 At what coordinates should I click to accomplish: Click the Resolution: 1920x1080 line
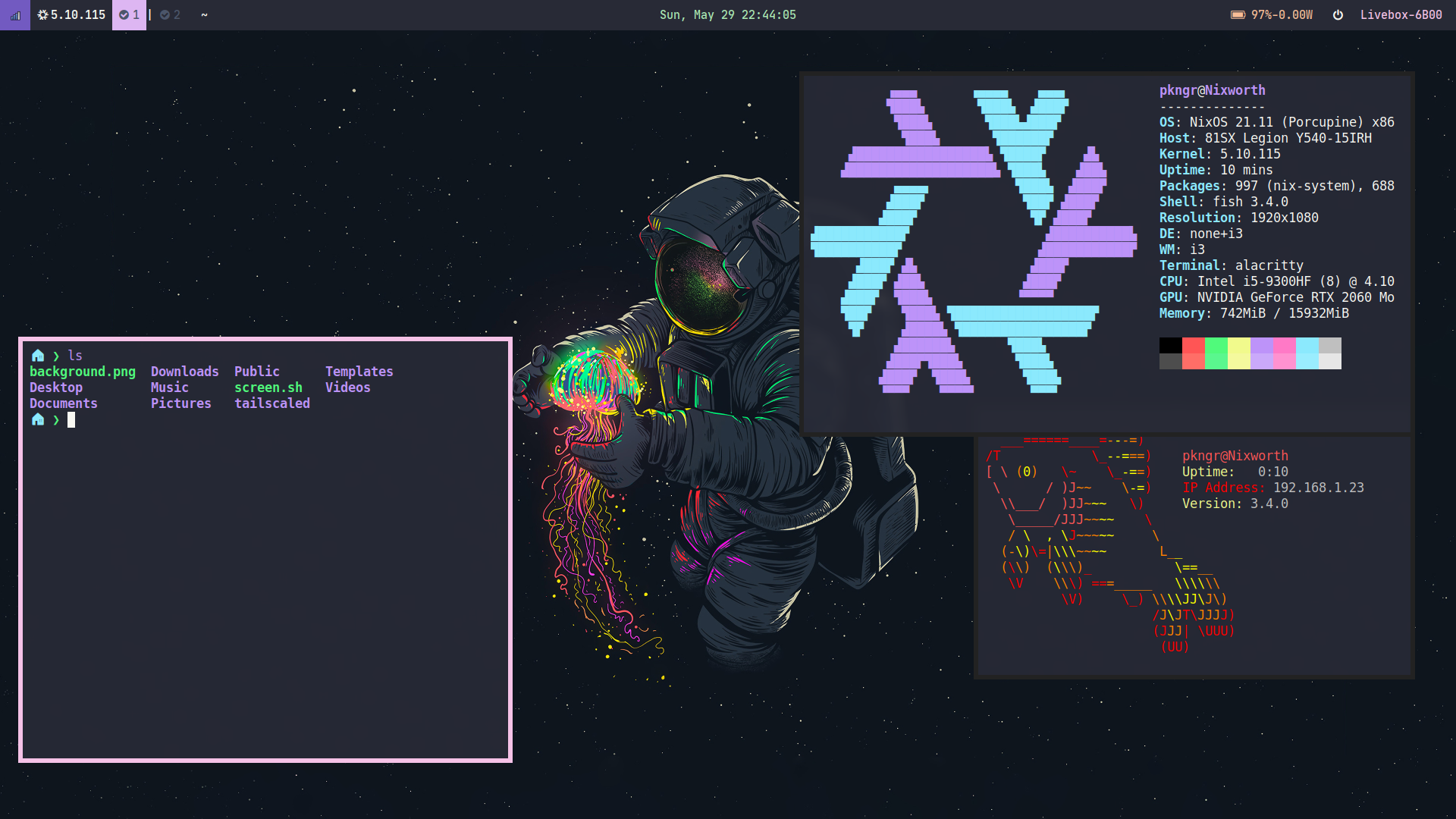[1238, 218]
